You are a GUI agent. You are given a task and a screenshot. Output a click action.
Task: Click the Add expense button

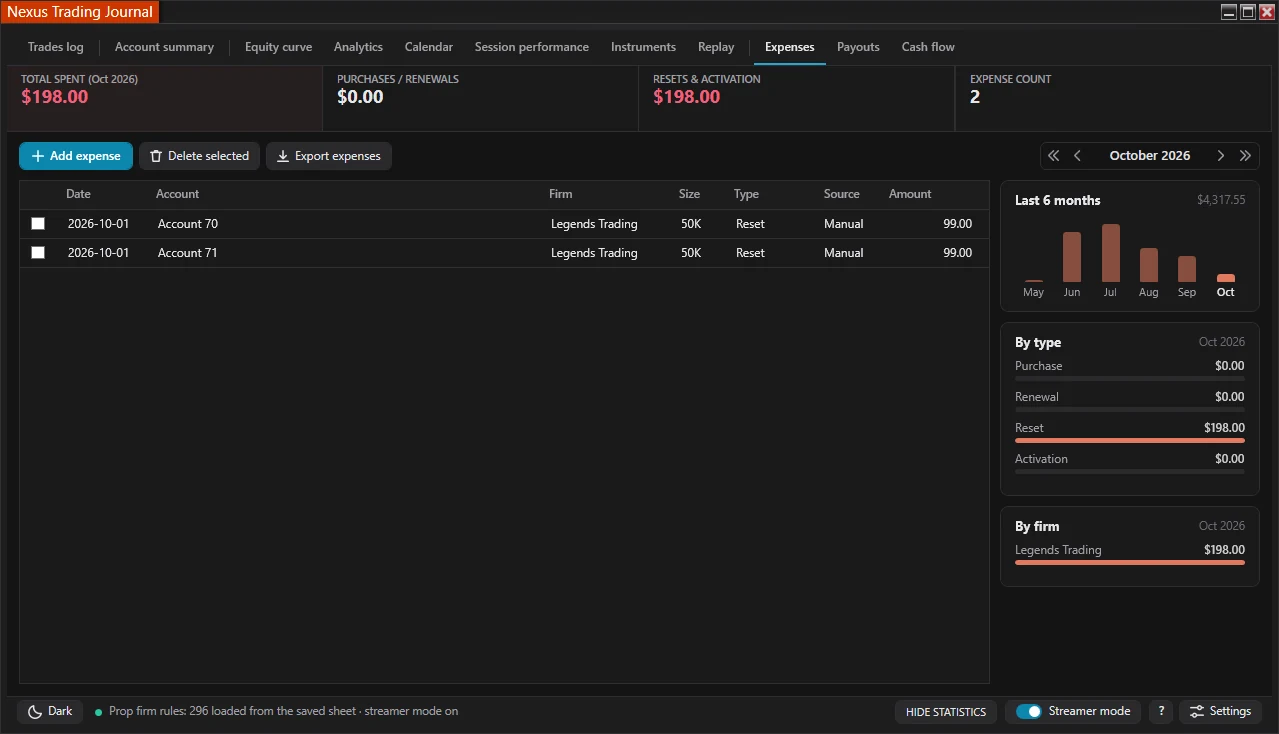tap(76, 156)
